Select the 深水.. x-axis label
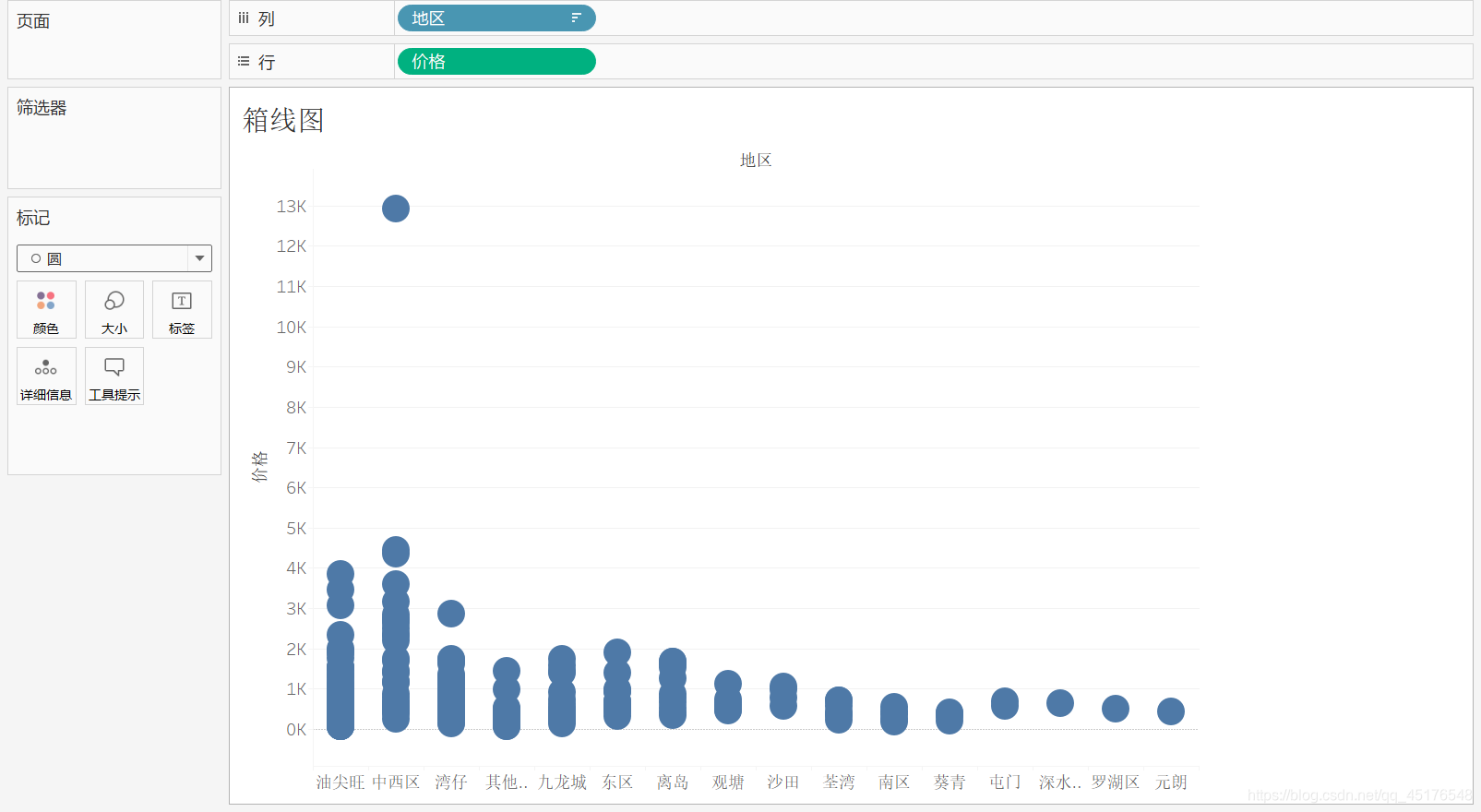This screenshot has height=812, width=1481. [1060, 782]
